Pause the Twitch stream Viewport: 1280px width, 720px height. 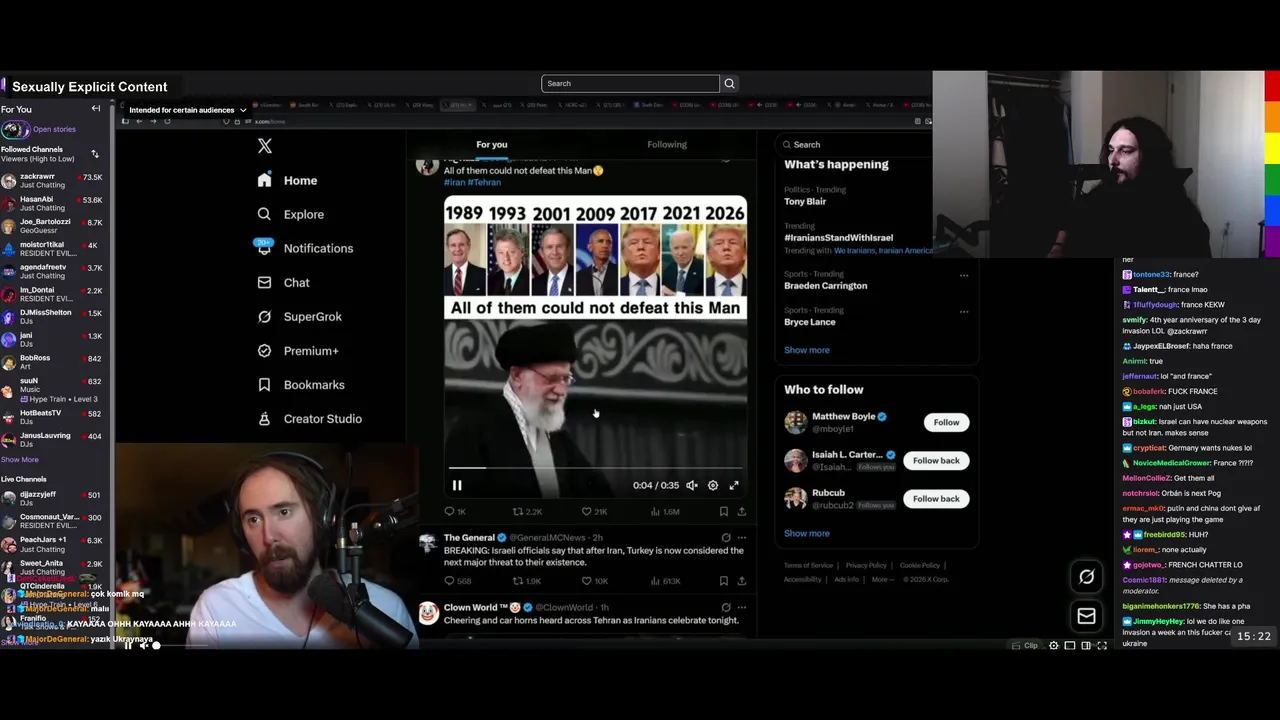click(128, 646)
